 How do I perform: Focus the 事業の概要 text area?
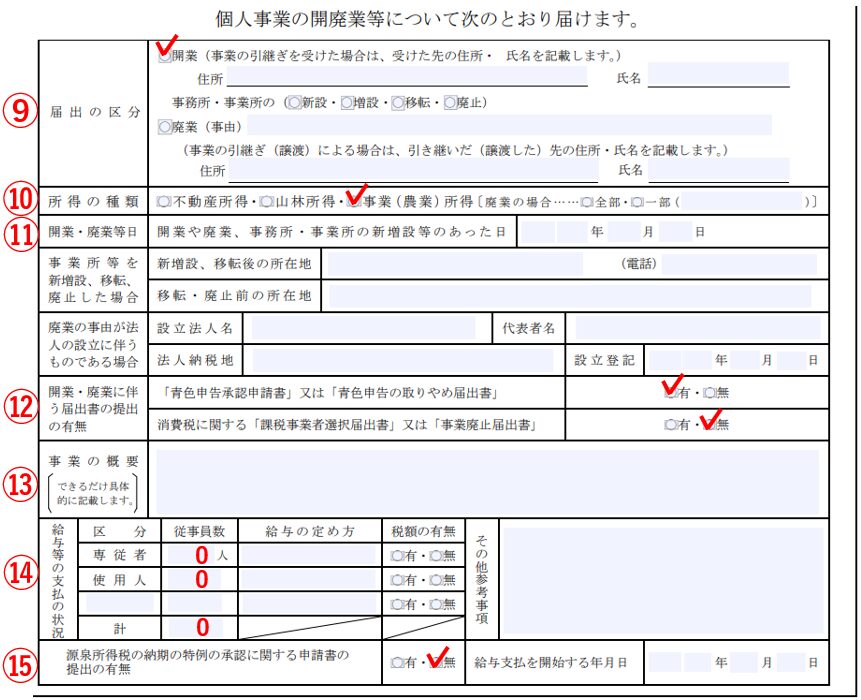point(488,482)
